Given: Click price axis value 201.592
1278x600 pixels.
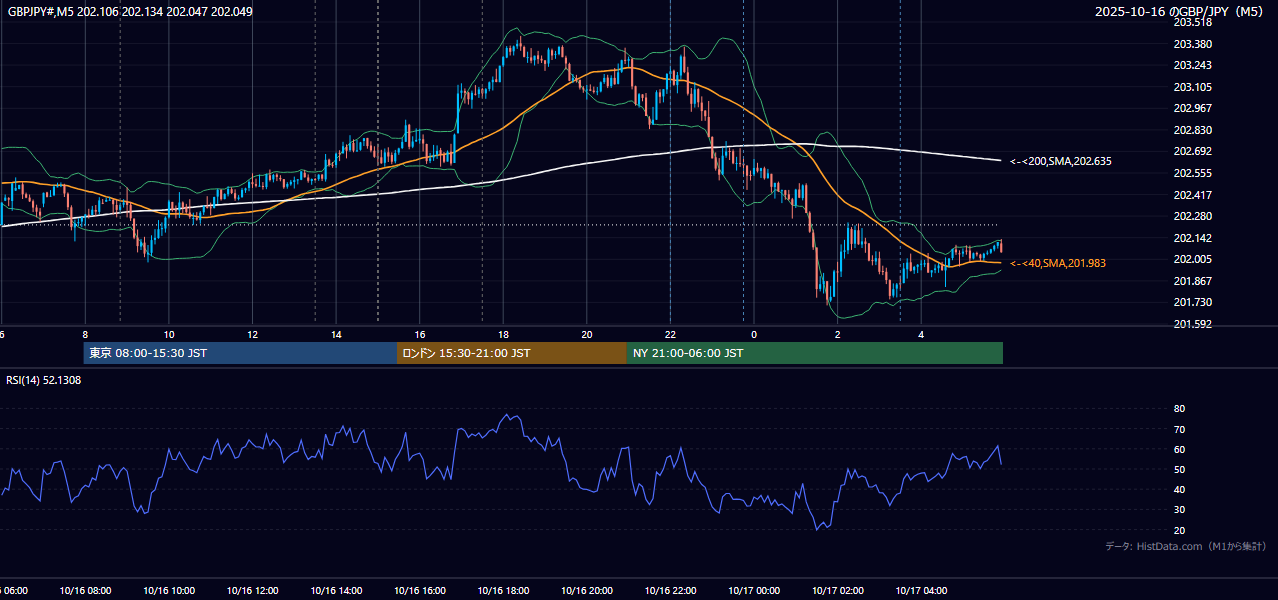Looking at the screenshot, I should click(1193, 324).
